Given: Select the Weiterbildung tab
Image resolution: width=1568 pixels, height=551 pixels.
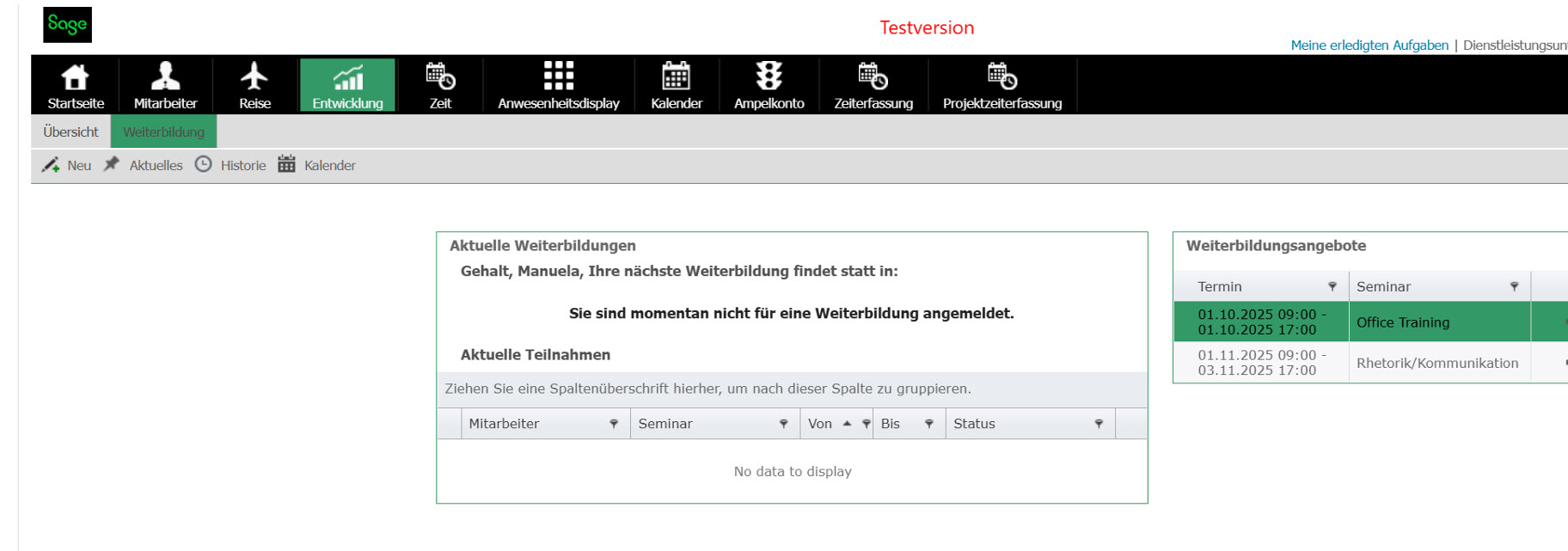Looking at the screenshot, I should coord(163,132).
